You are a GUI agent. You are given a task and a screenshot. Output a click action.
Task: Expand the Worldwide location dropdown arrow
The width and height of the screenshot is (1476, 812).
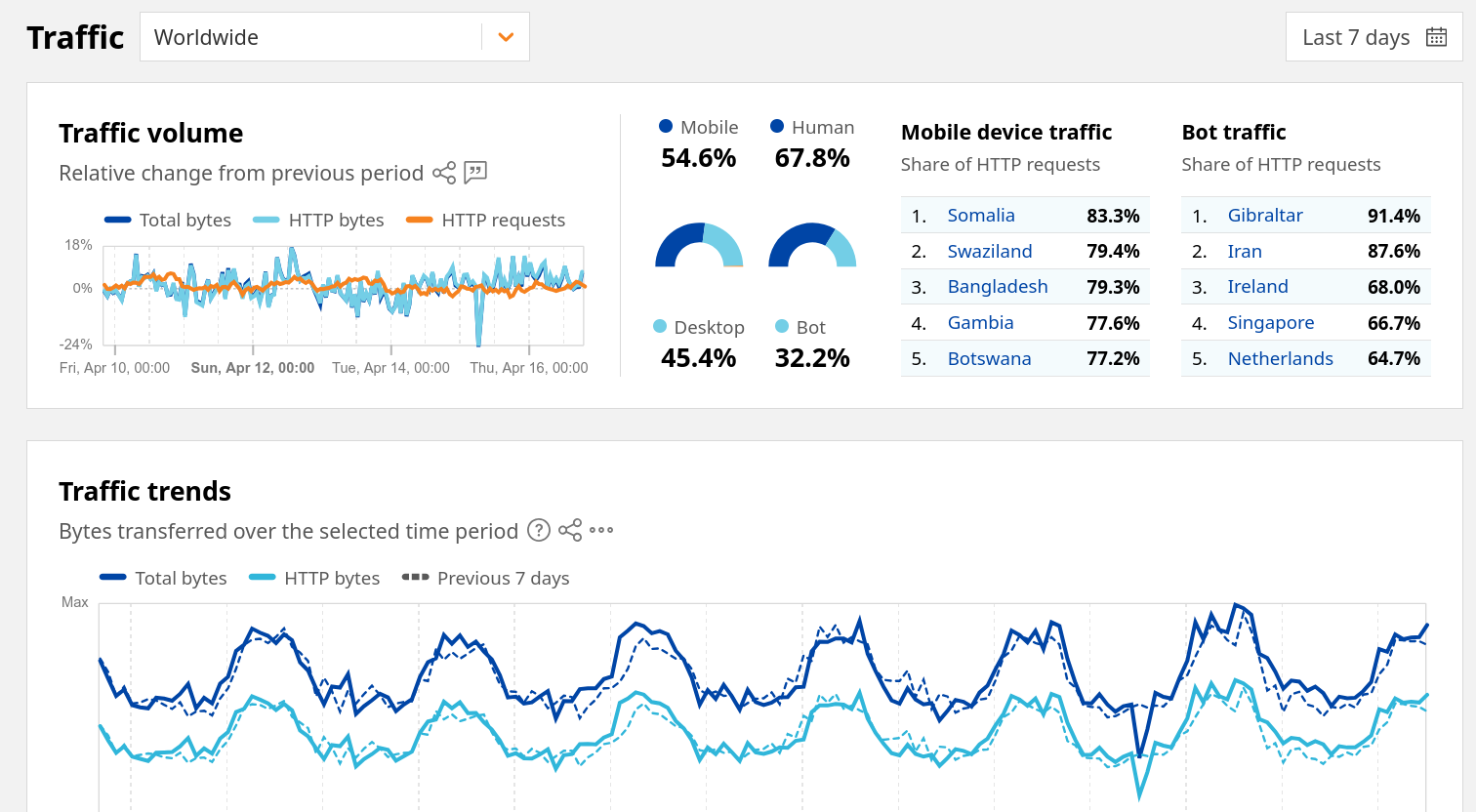pos(506,37)
